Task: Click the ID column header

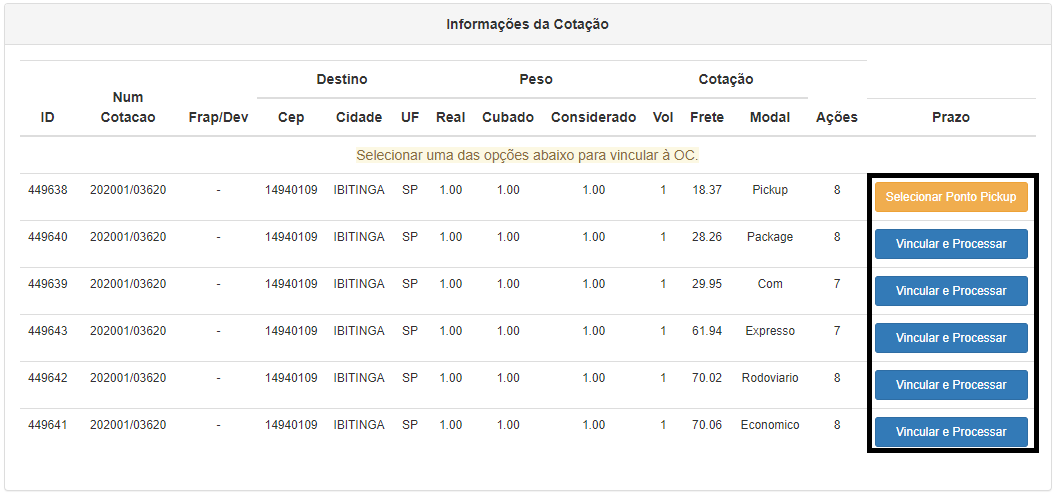Action: [x=48, y=117]
